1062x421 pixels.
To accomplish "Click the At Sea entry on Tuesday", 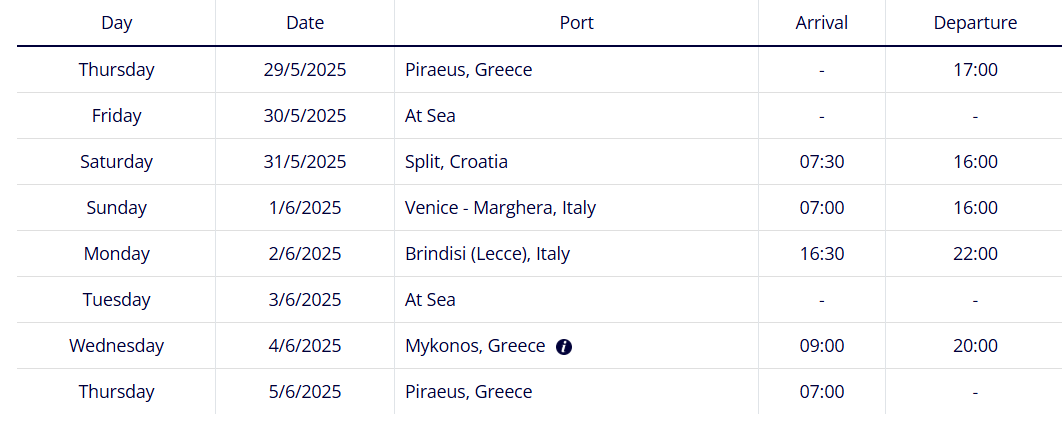I will pyautogui.click(x=430, y=300).
